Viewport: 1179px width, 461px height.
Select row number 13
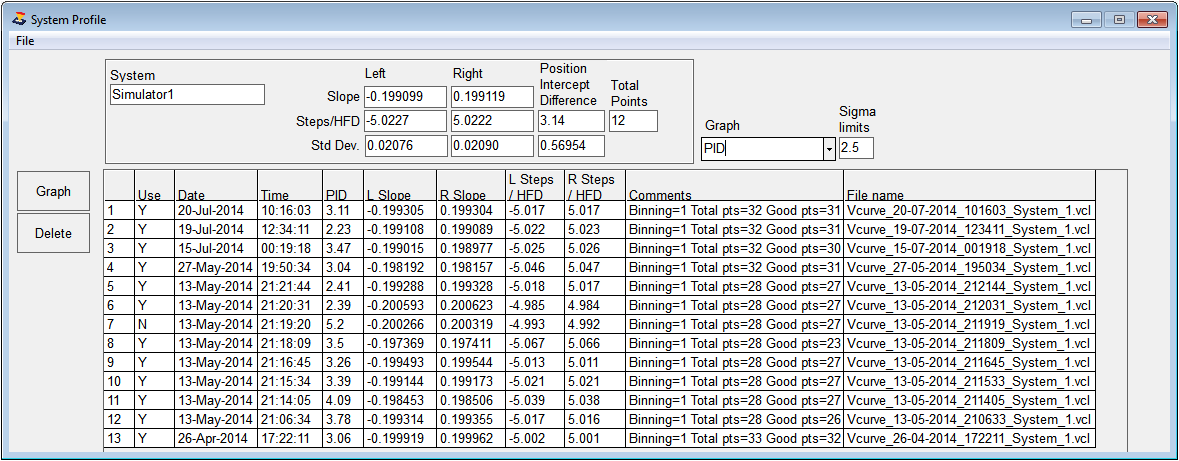[x=119, y=439]
